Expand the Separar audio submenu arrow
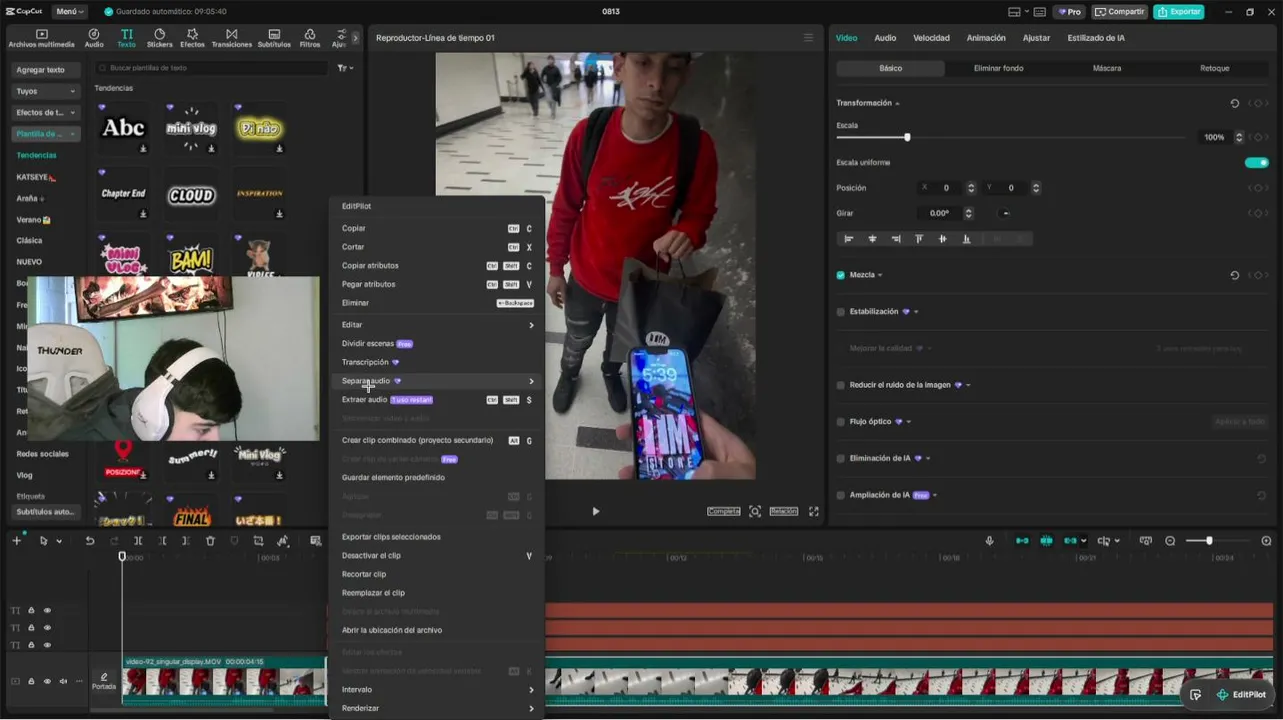 [x=531, y=381]
